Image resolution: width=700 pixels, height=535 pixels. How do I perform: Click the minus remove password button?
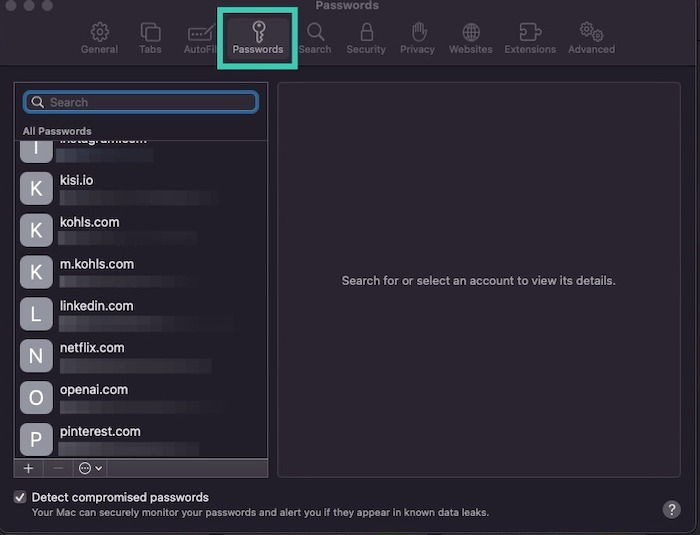[x=58, y=468]
